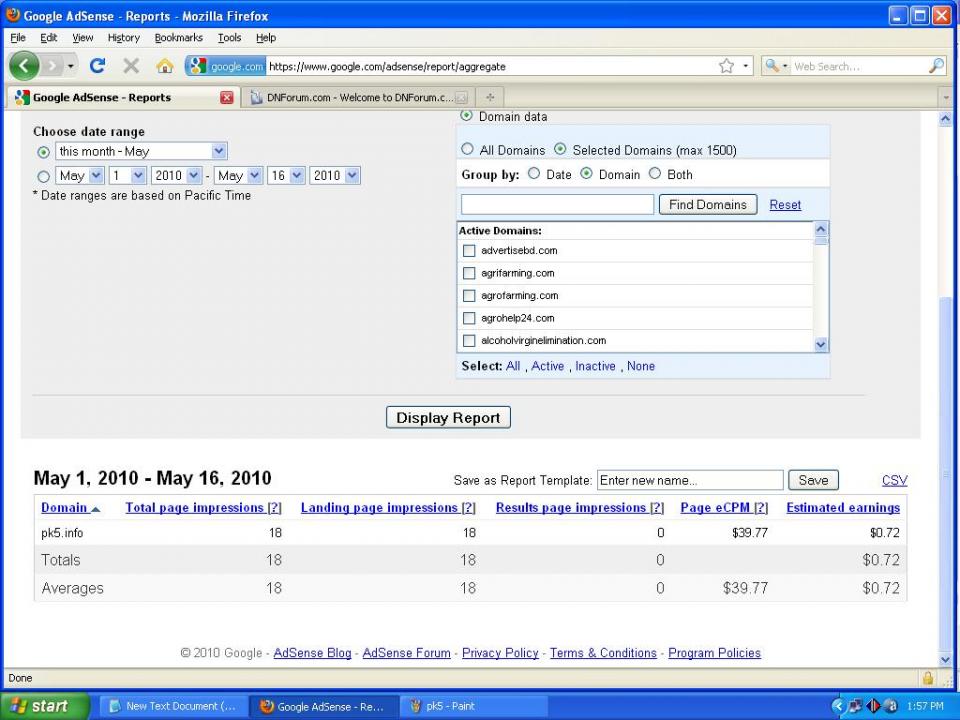
Task: Select the All Domains radio button
Action: 467,149
